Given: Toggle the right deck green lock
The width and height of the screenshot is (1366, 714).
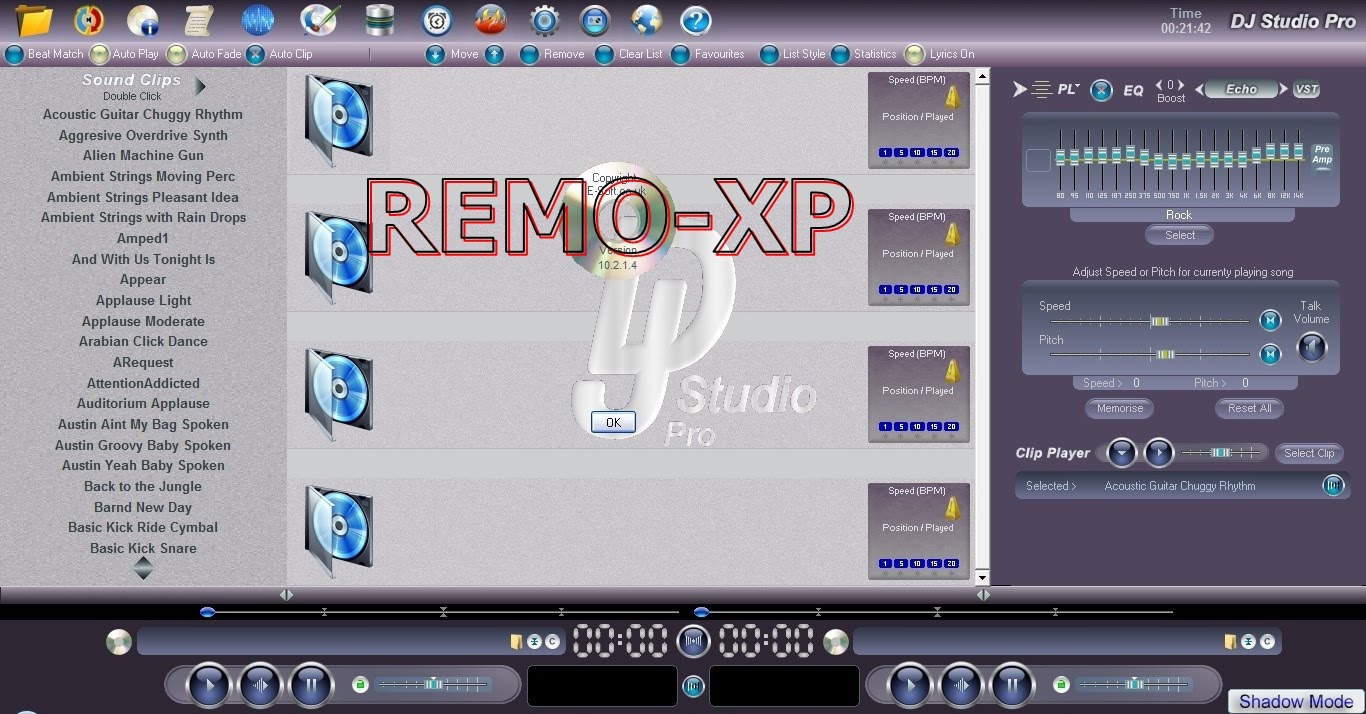Looking at the screenshot, I should [1061, 685].
